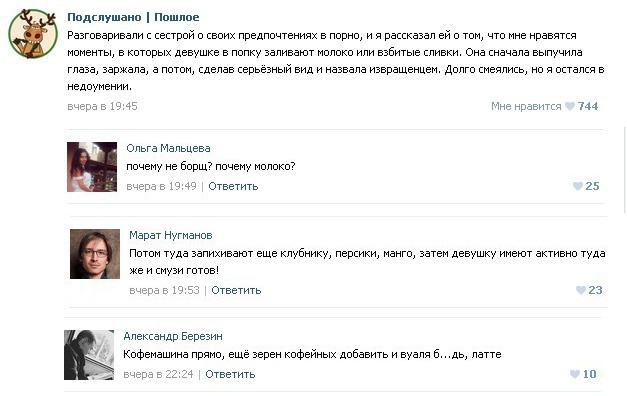Open post timestamp вчера в 19:45
Image resolution: width=627 pixels, height=396 pixels.
click(102, 106)
